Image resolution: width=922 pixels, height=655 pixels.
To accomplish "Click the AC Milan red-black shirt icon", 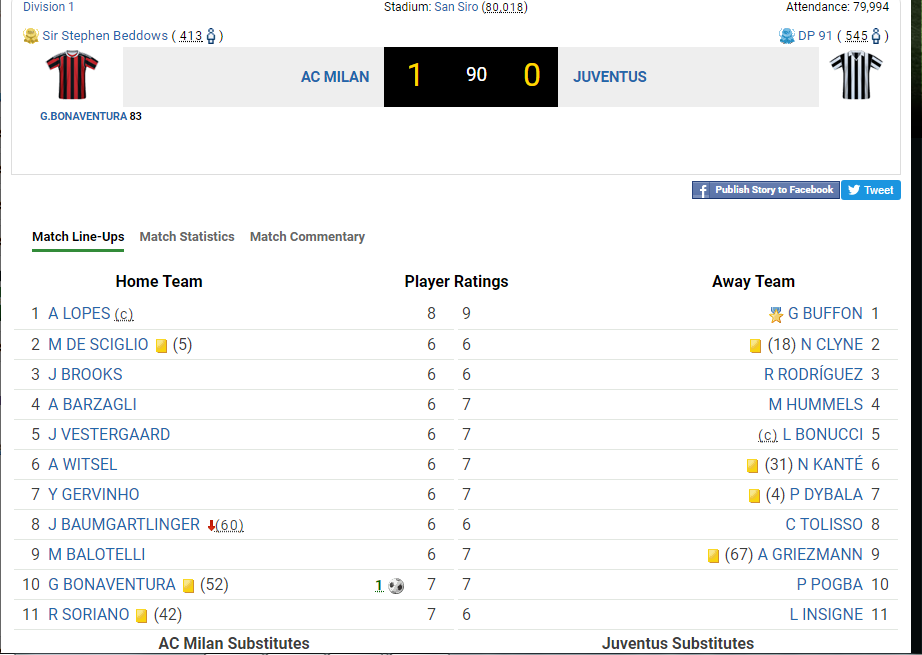I will click(x=72, y=75).
